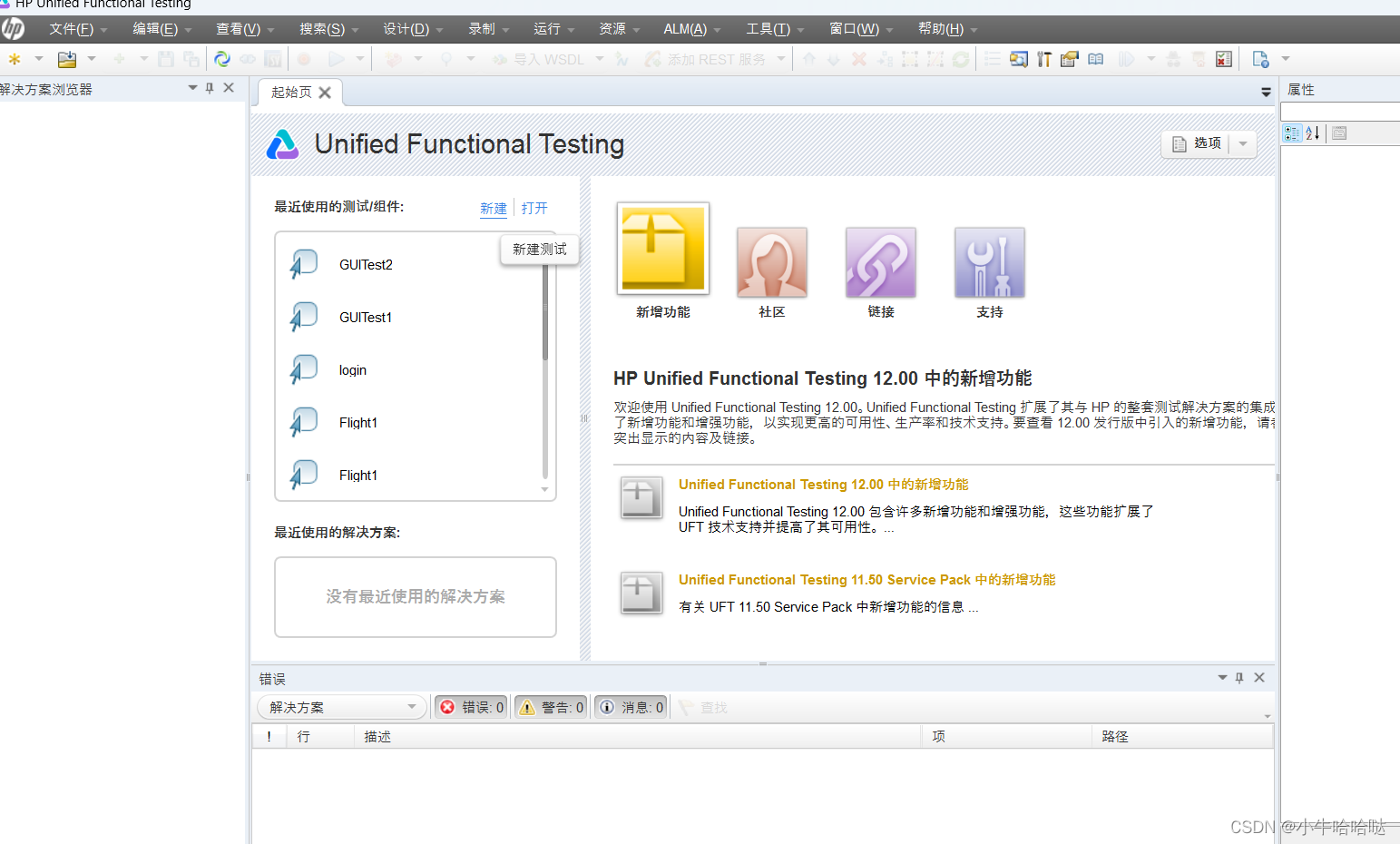Viewport: 1400px width, 844px height.
Task: Open the dropdown next to 导入 WSDL
Action: pos(598,58)
